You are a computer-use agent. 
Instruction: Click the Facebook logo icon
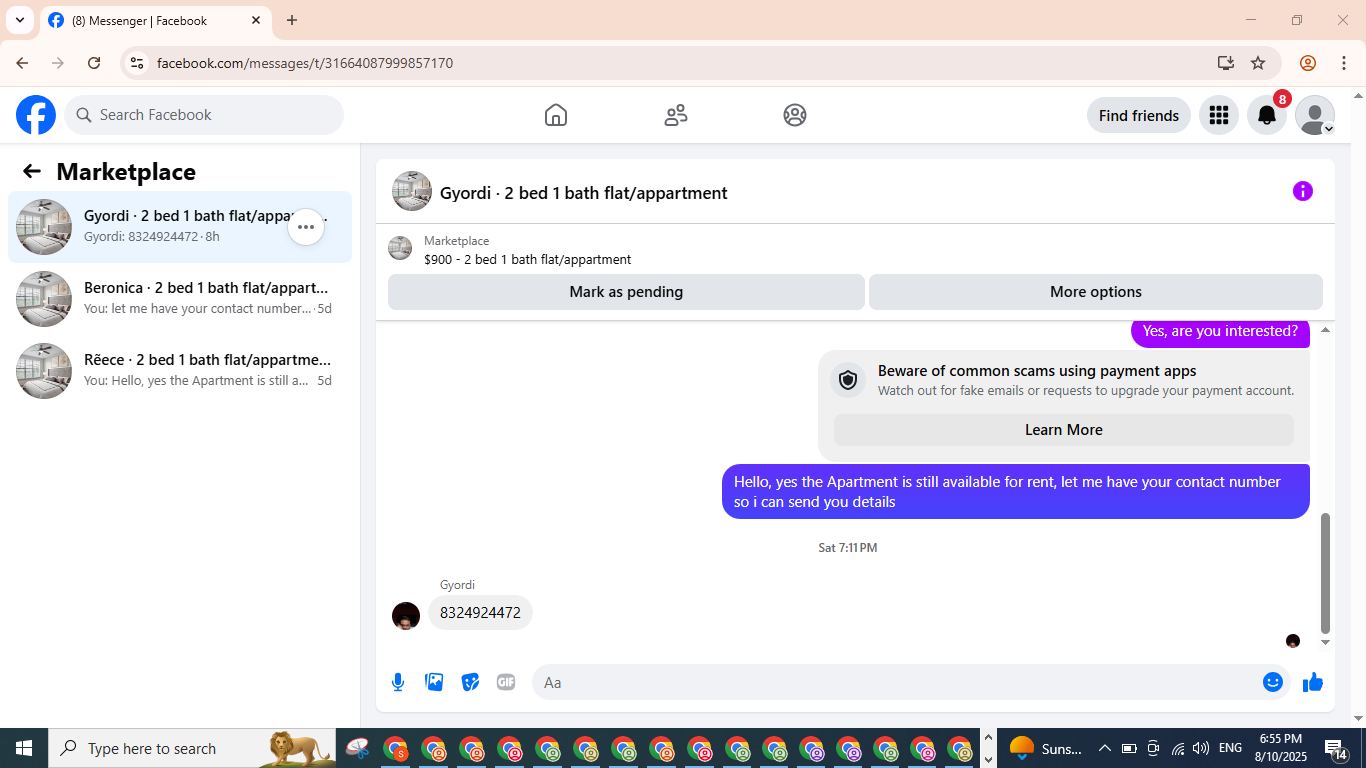pyautogui.click(x=36, y=115)
